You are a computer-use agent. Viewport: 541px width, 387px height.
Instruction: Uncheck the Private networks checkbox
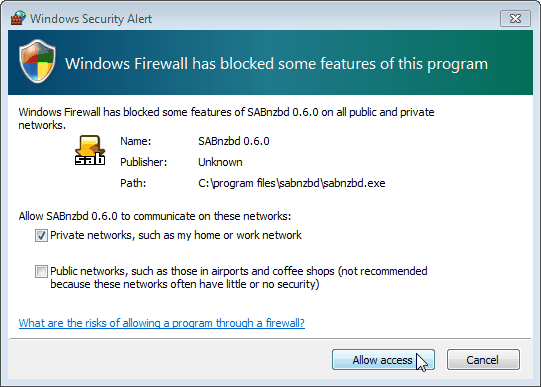(41, 236)
